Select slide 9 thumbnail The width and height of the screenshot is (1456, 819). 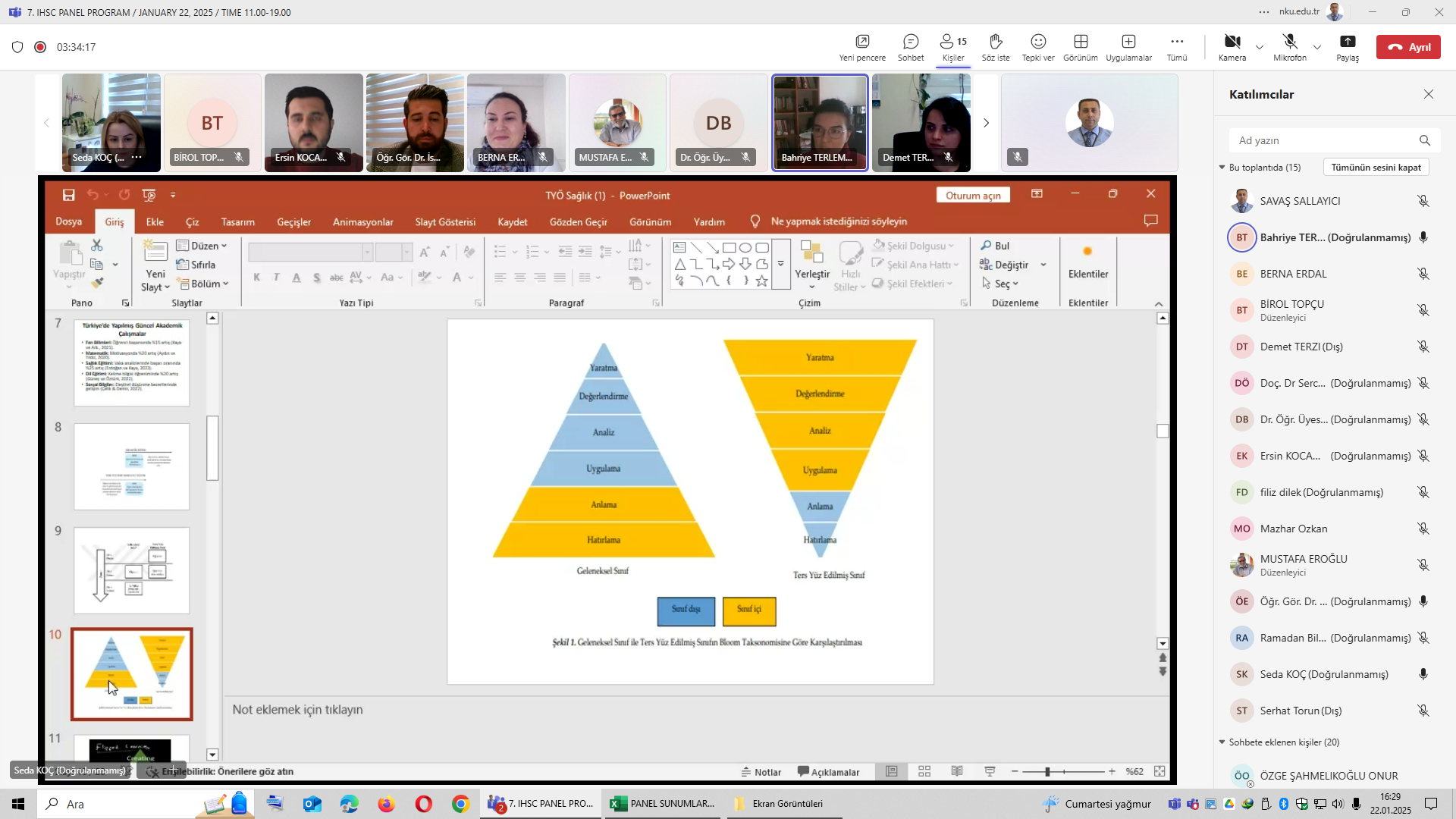tap(132, 570)
